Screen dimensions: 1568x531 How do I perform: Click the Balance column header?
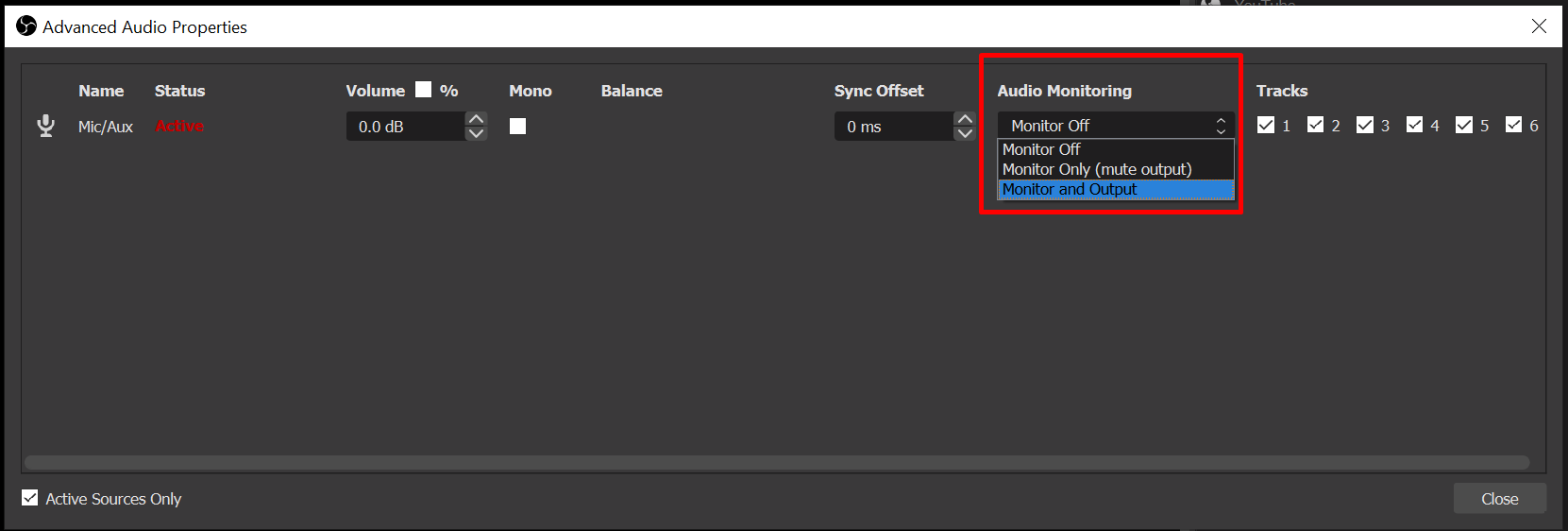(x=632, y=91)
